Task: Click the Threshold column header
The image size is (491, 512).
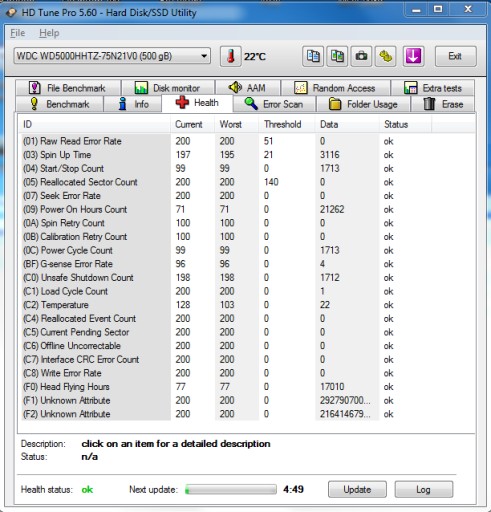Action: pos(287,124)
